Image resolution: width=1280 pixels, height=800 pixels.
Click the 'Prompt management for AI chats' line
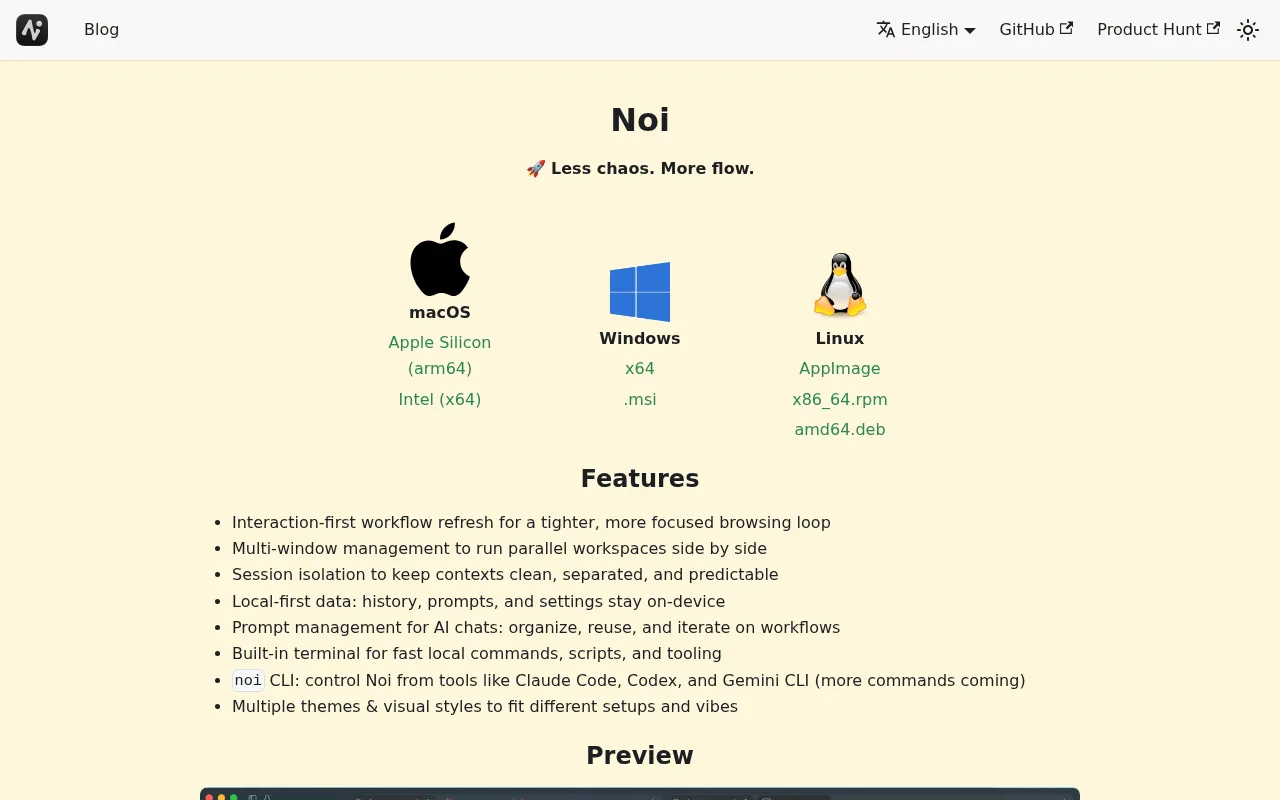click(536, 627)
